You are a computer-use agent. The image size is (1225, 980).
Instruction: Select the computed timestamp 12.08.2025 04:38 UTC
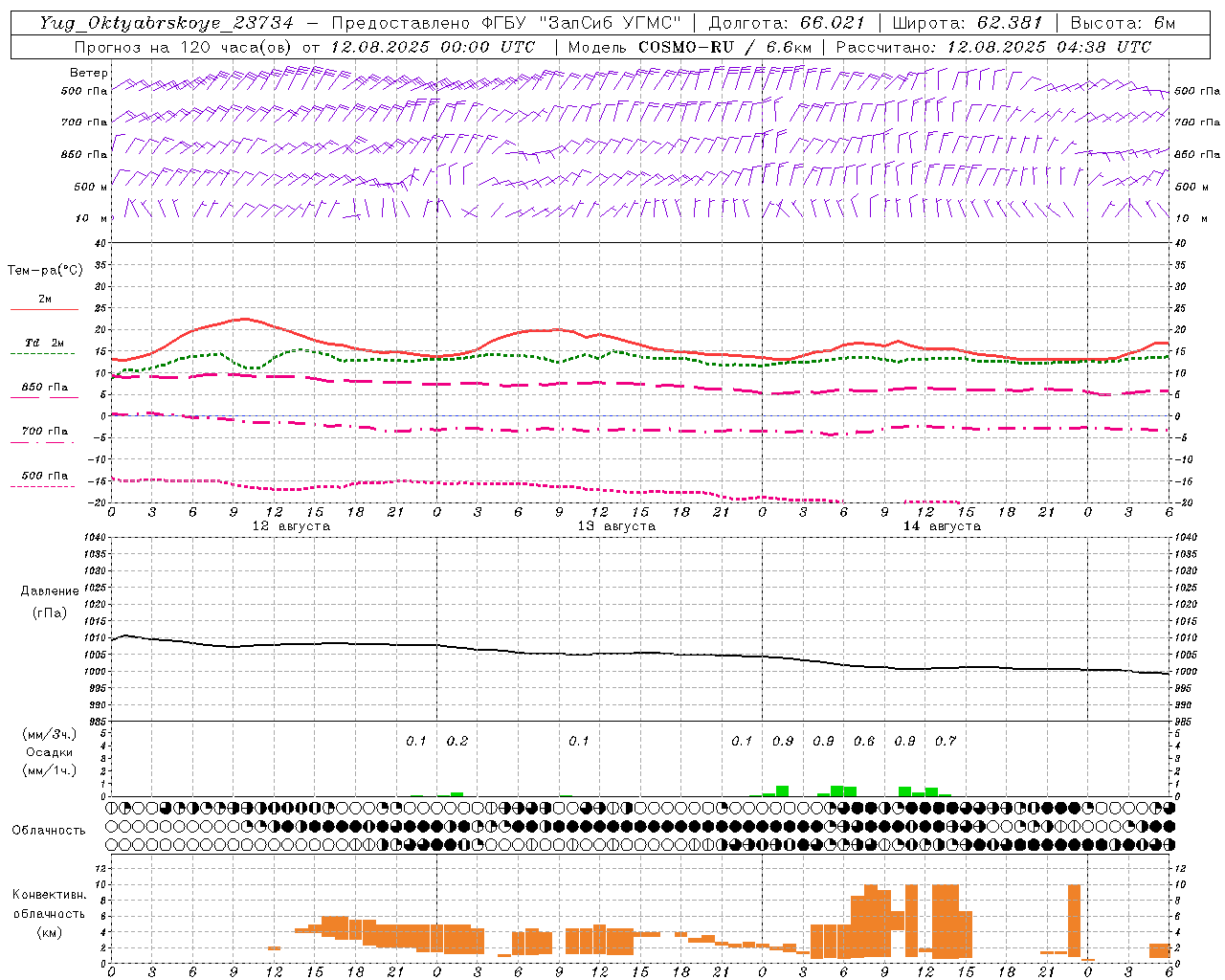1049,47
